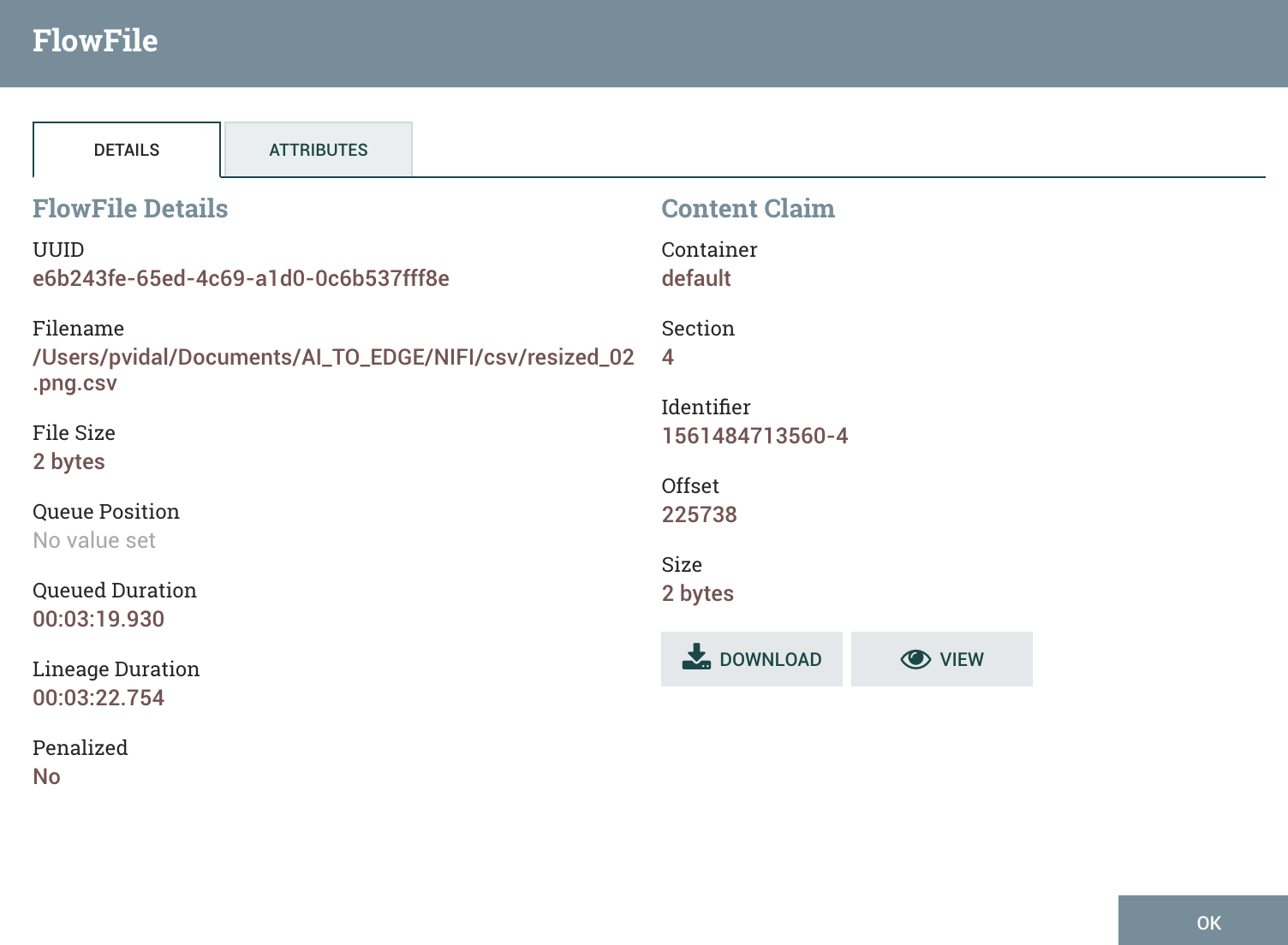Select the Lineage Duration value
1288x945 pixels.
[98, 697]
